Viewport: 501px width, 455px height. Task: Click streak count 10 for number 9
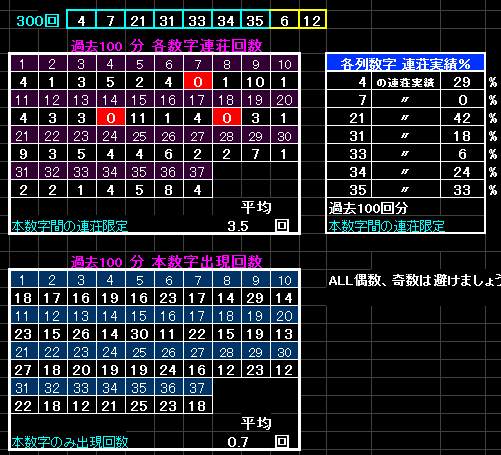[255, 81]
